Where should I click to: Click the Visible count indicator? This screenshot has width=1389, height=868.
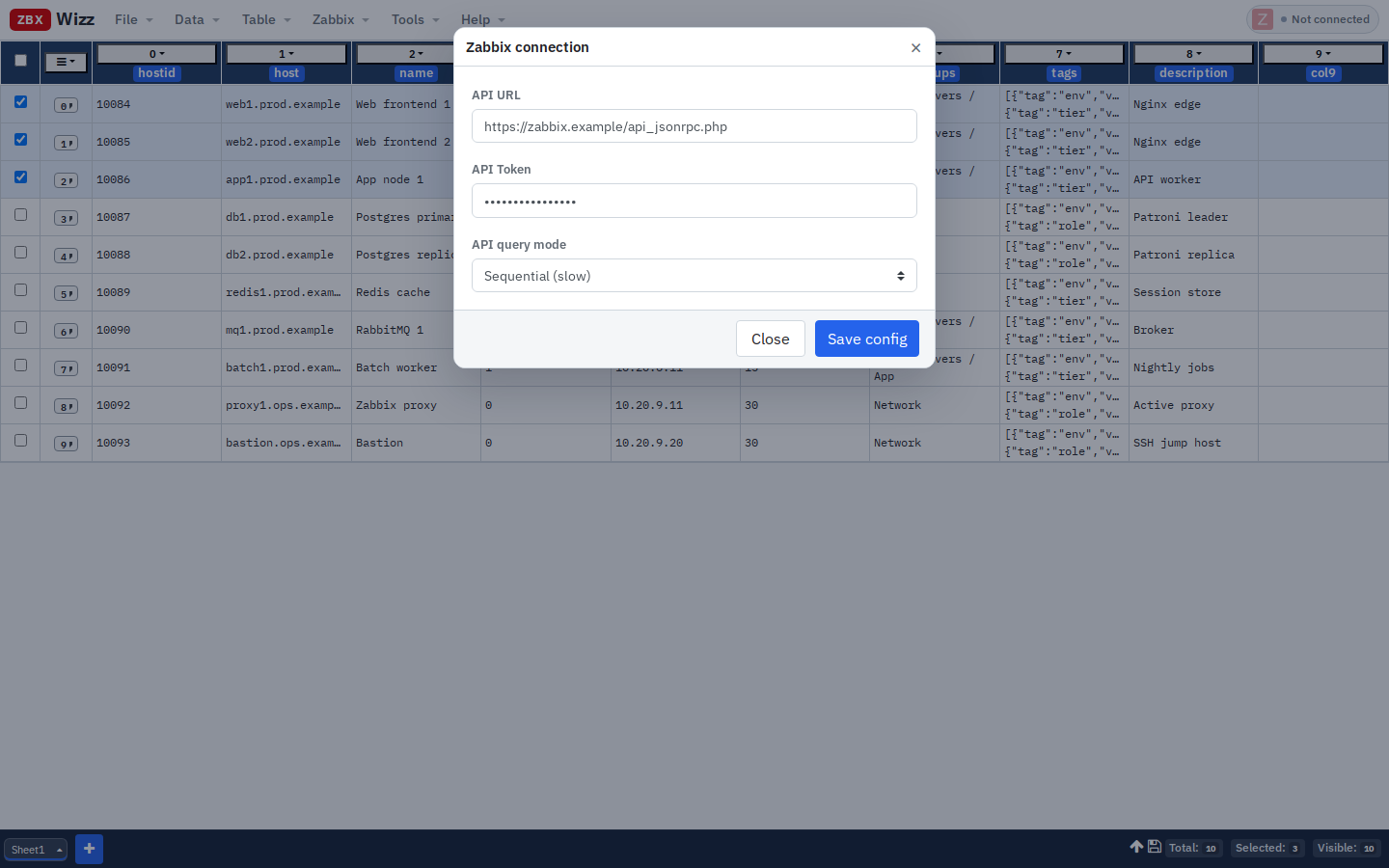coord(1346,849)
